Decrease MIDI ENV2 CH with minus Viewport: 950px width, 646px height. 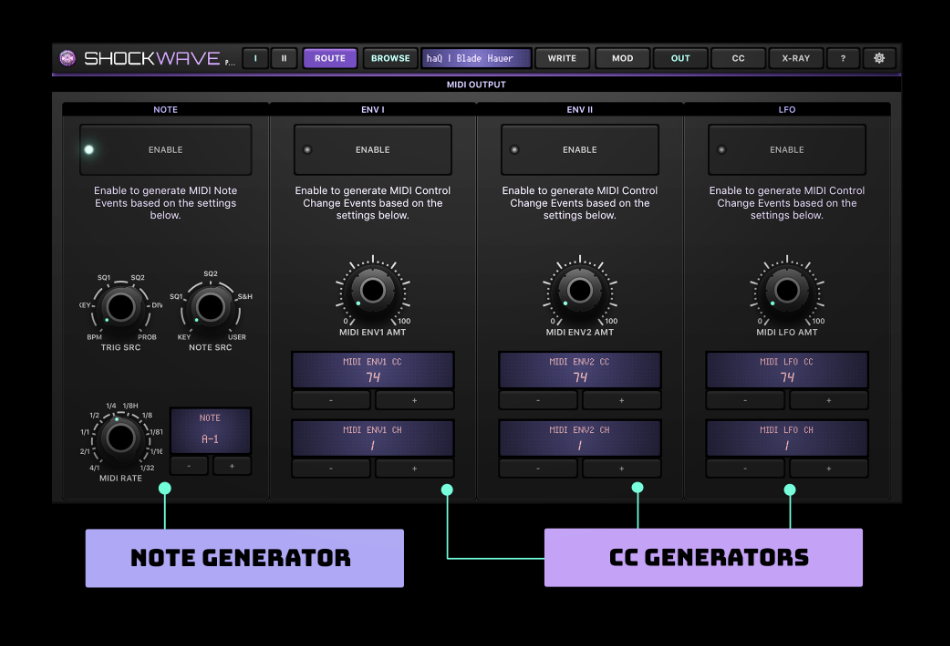point(538,468)
